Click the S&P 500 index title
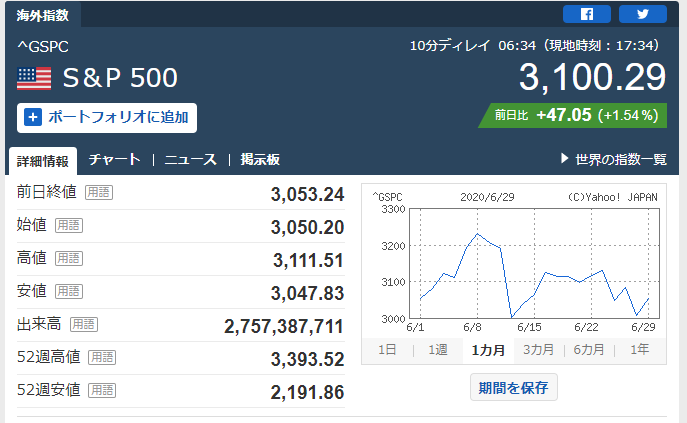The width and height of the screenshot is (687, 423). [120, 78]
